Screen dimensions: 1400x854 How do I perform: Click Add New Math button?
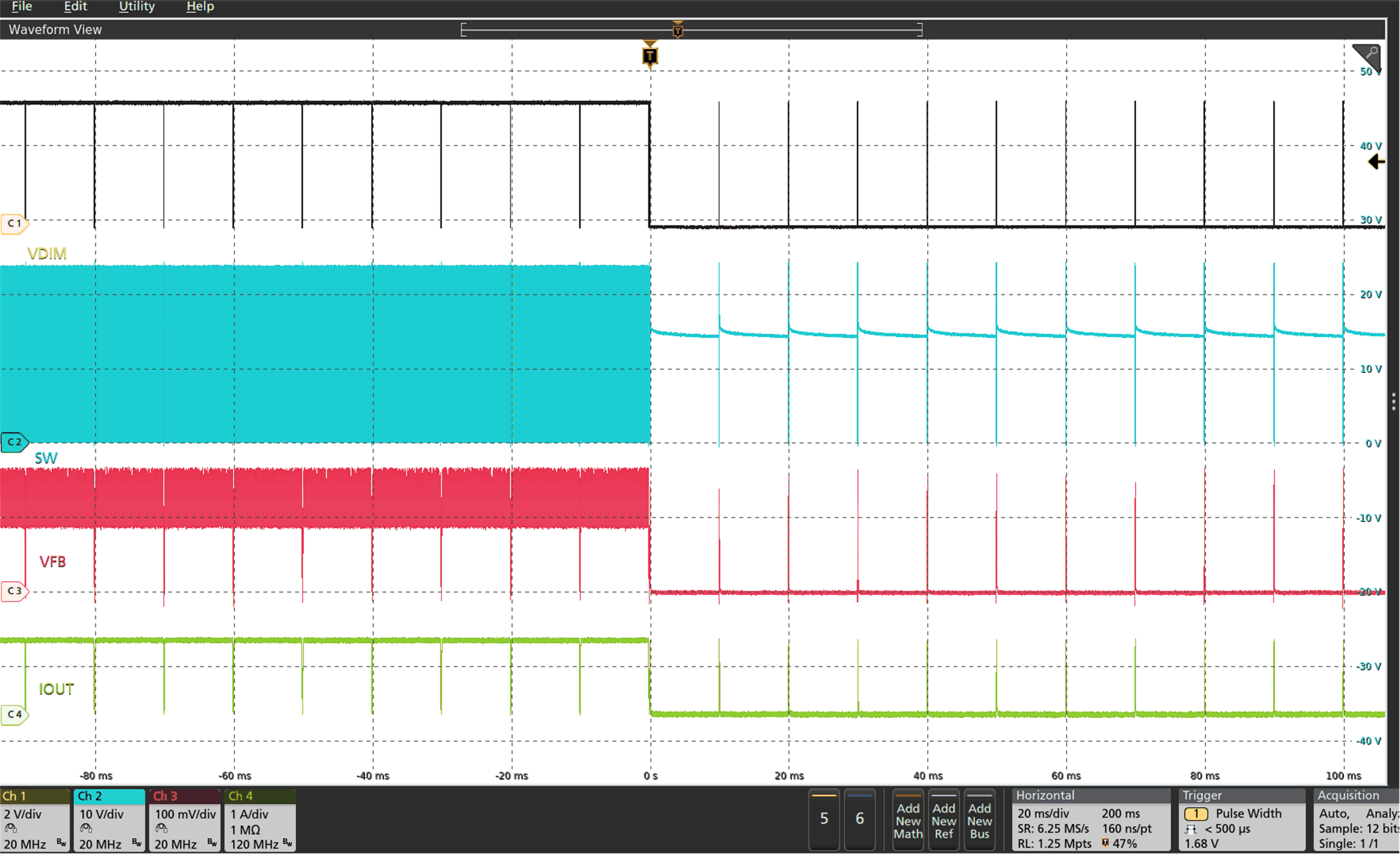click(x=908, y=820)
